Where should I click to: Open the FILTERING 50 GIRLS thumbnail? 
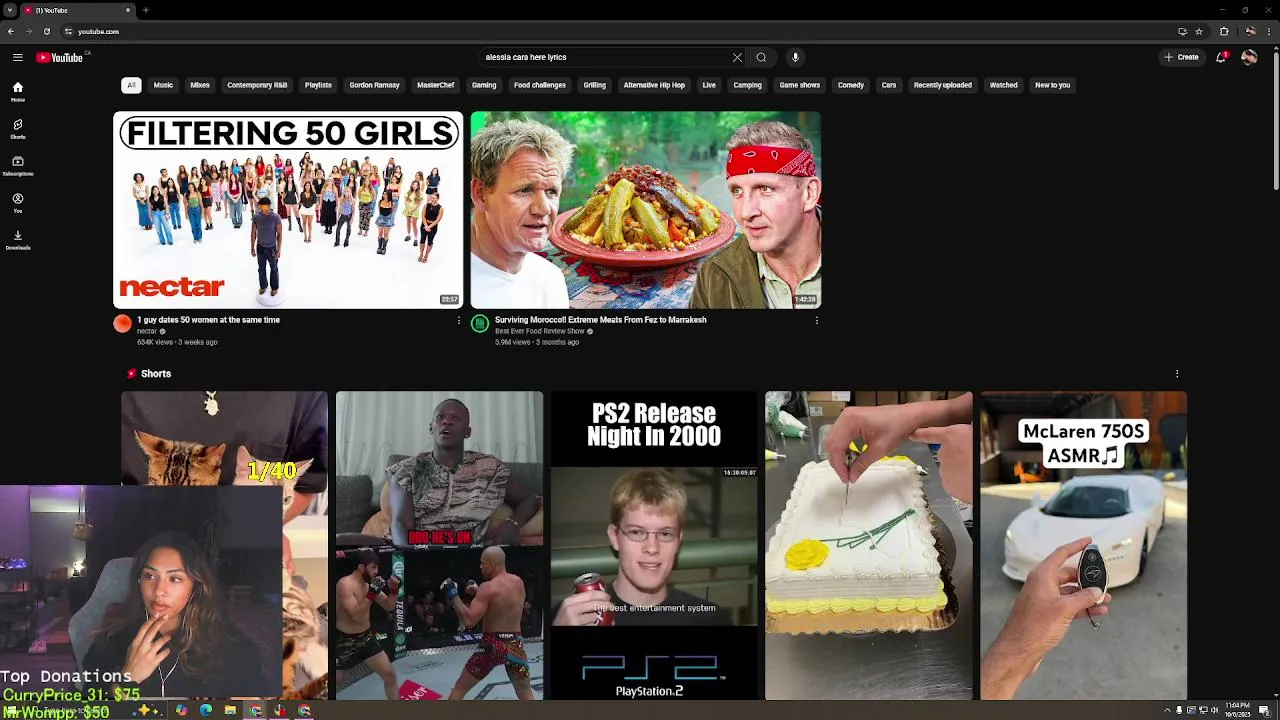[x=288, y=210]
